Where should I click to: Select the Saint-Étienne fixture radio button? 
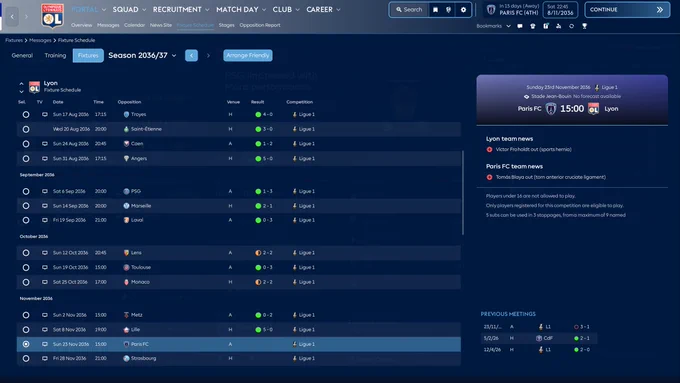[26, 129]
